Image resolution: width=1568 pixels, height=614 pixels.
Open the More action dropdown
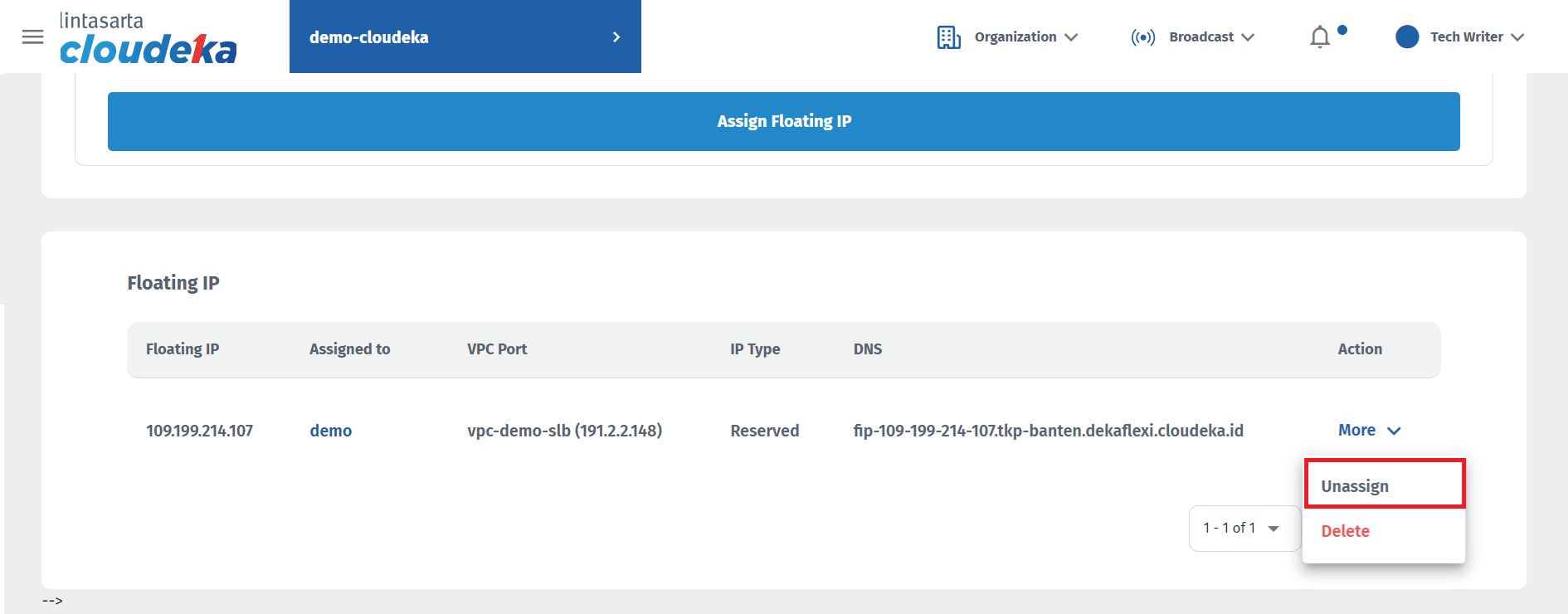pos(1369,430)
